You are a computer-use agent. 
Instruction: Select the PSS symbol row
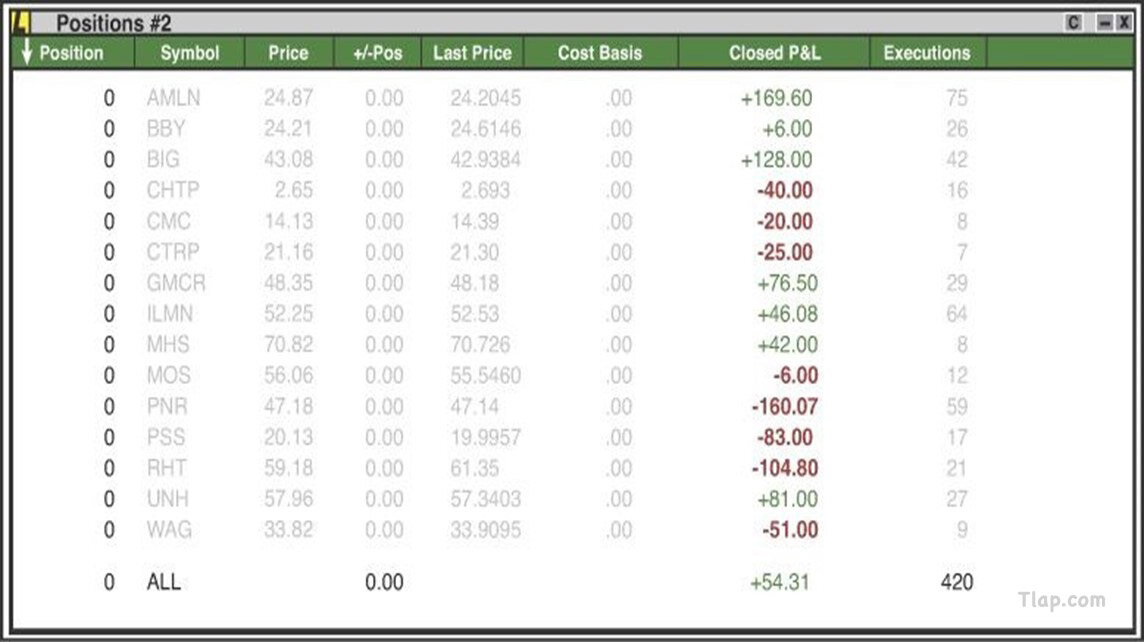pyautogui.click(x=166, y=437)
